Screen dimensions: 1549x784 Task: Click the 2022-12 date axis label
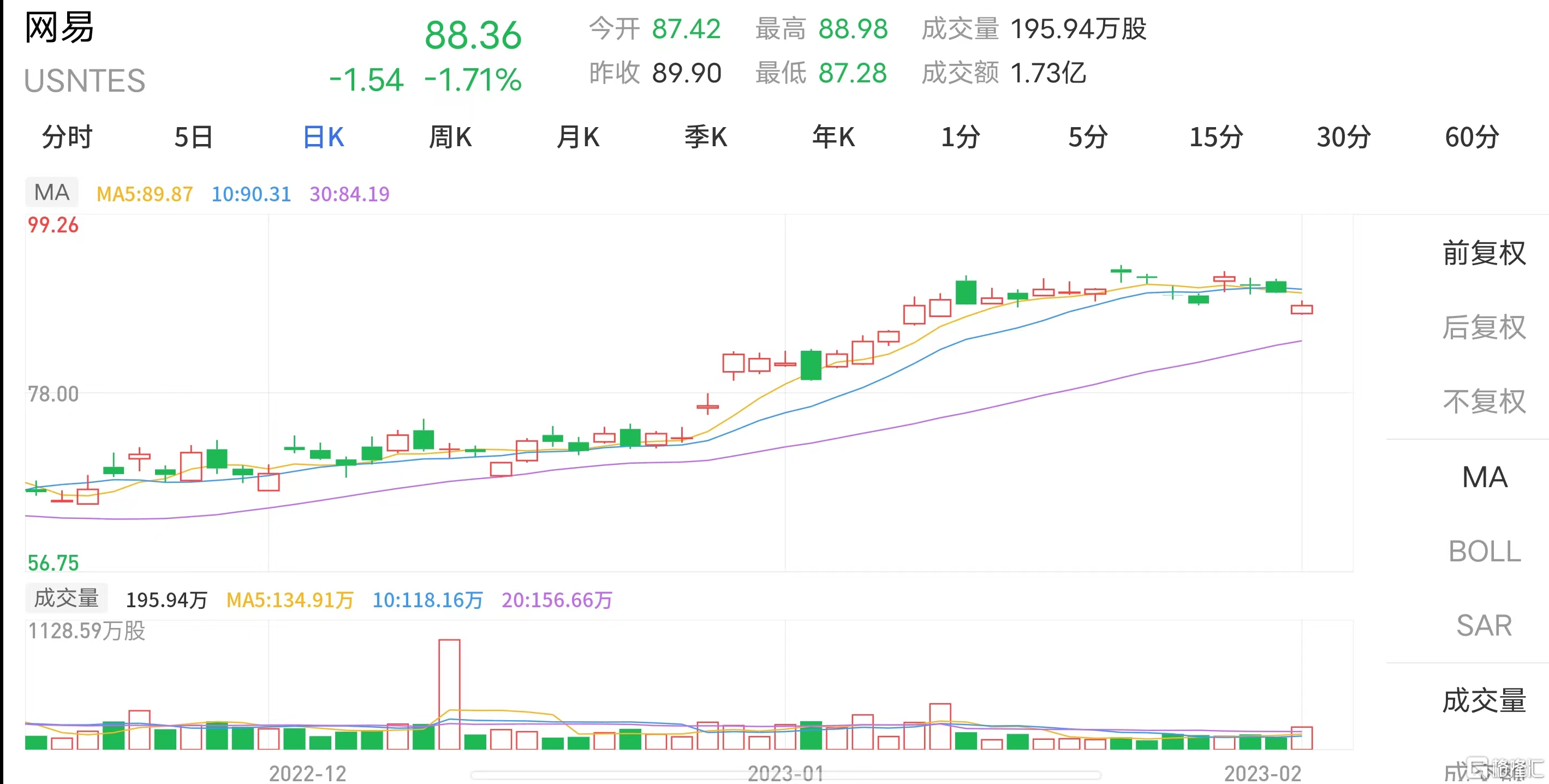pos(308,773)
